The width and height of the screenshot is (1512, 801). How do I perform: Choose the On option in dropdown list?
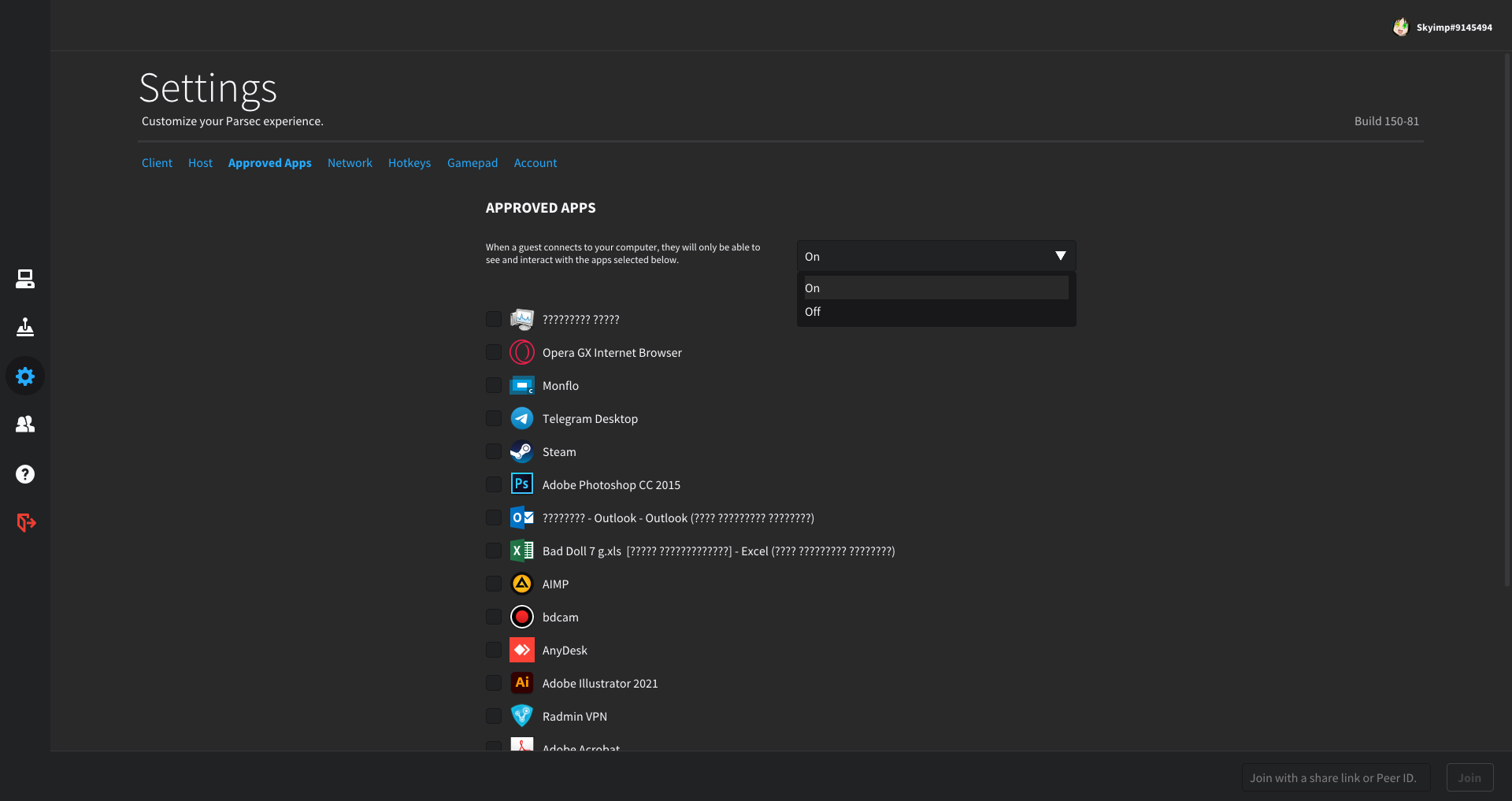click(936, 288)
